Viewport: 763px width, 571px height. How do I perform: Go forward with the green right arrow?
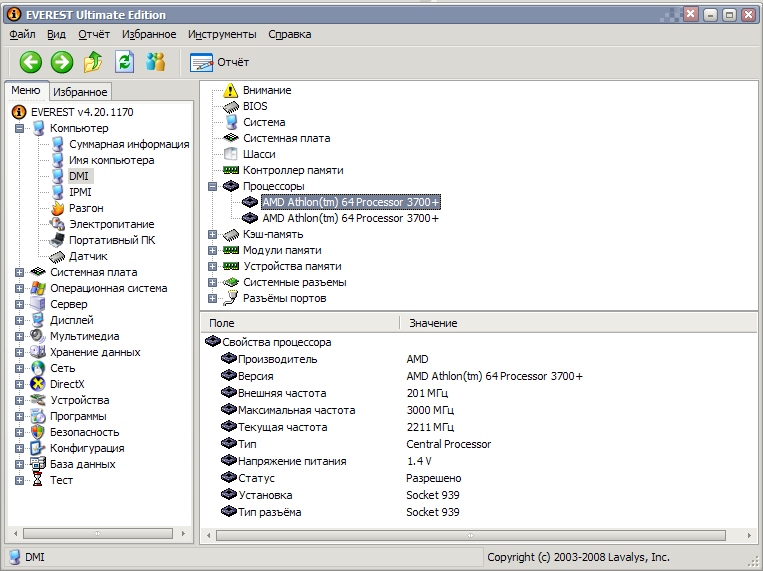[62, 62]
